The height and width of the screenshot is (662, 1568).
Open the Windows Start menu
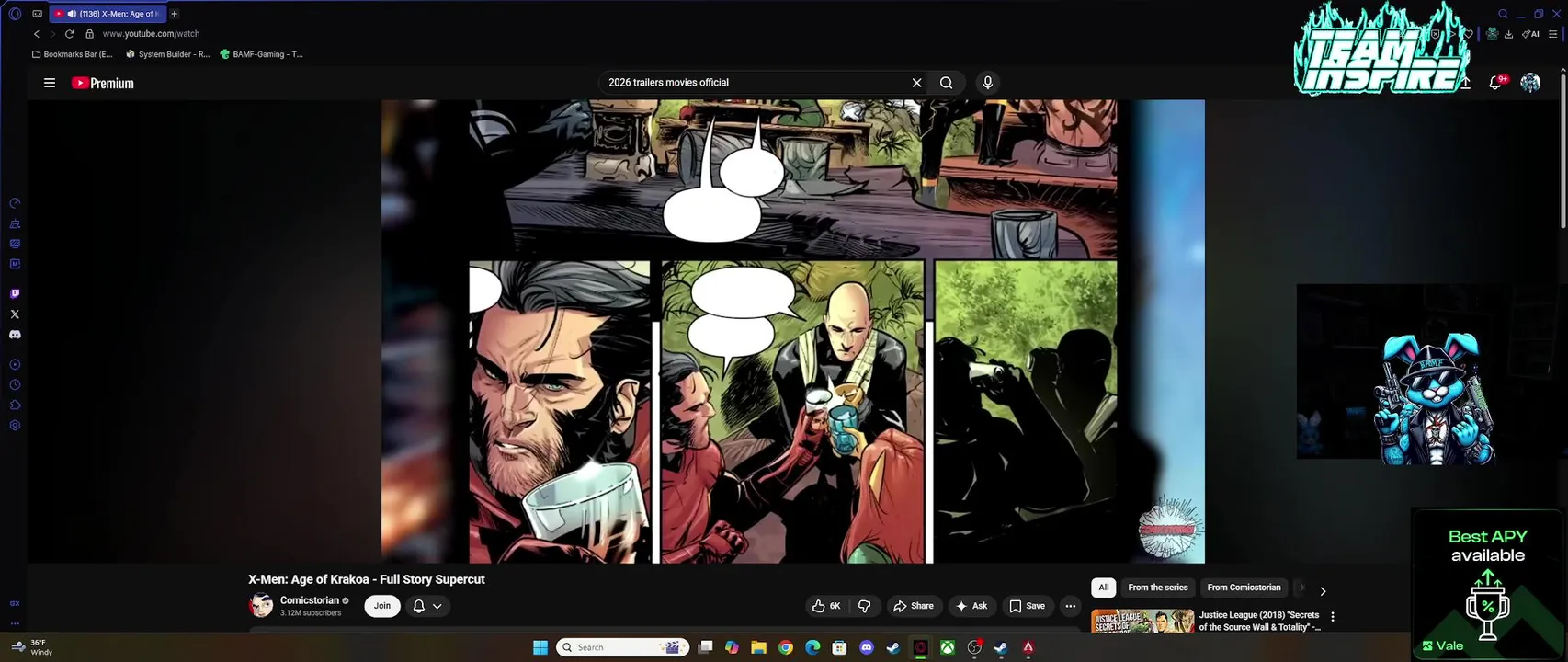[x=540, y=647]
